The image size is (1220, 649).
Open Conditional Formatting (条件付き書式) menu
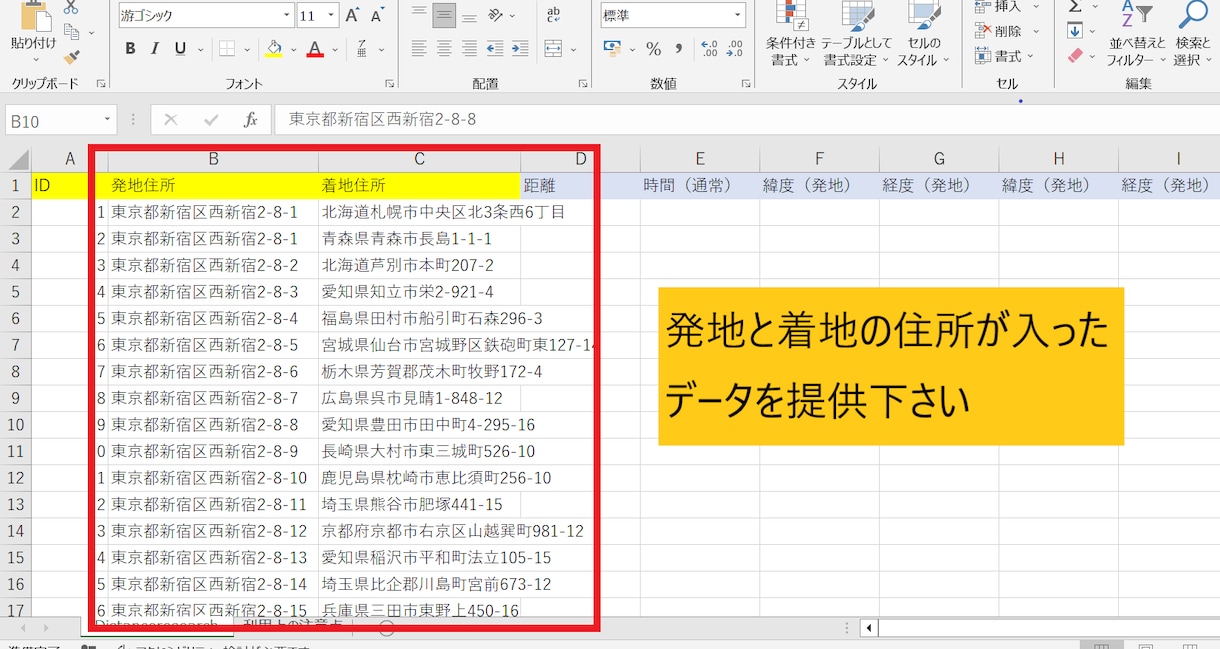pos(790,34)
